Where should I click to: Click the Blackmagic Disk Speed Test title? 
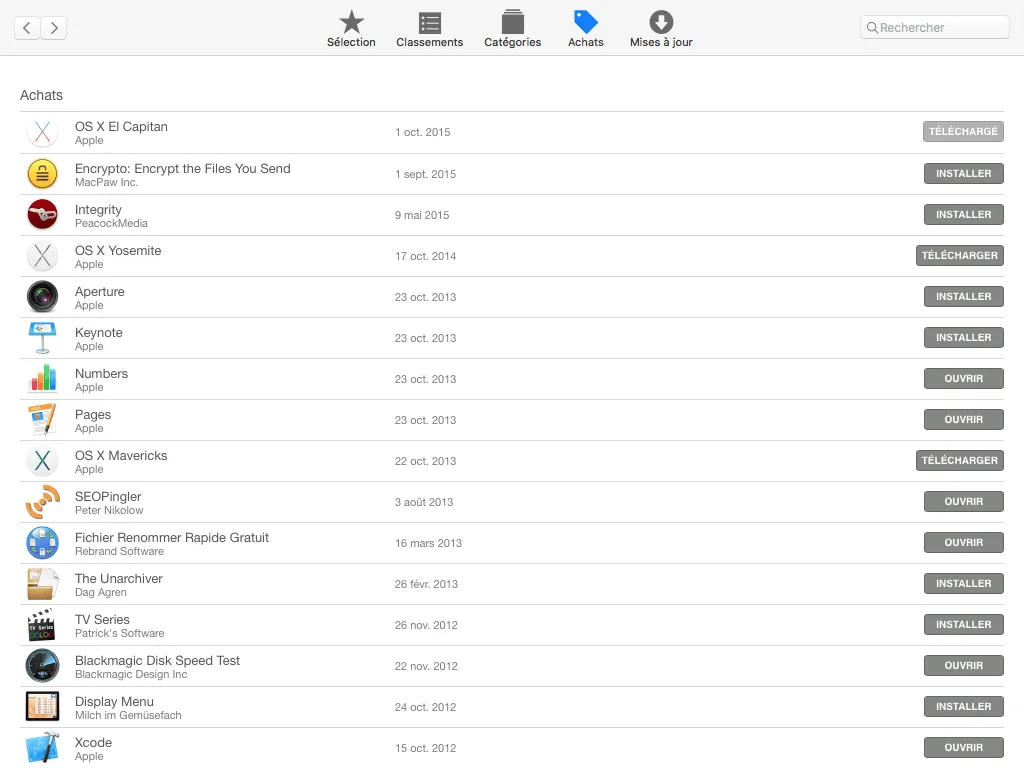coord(157,661)
